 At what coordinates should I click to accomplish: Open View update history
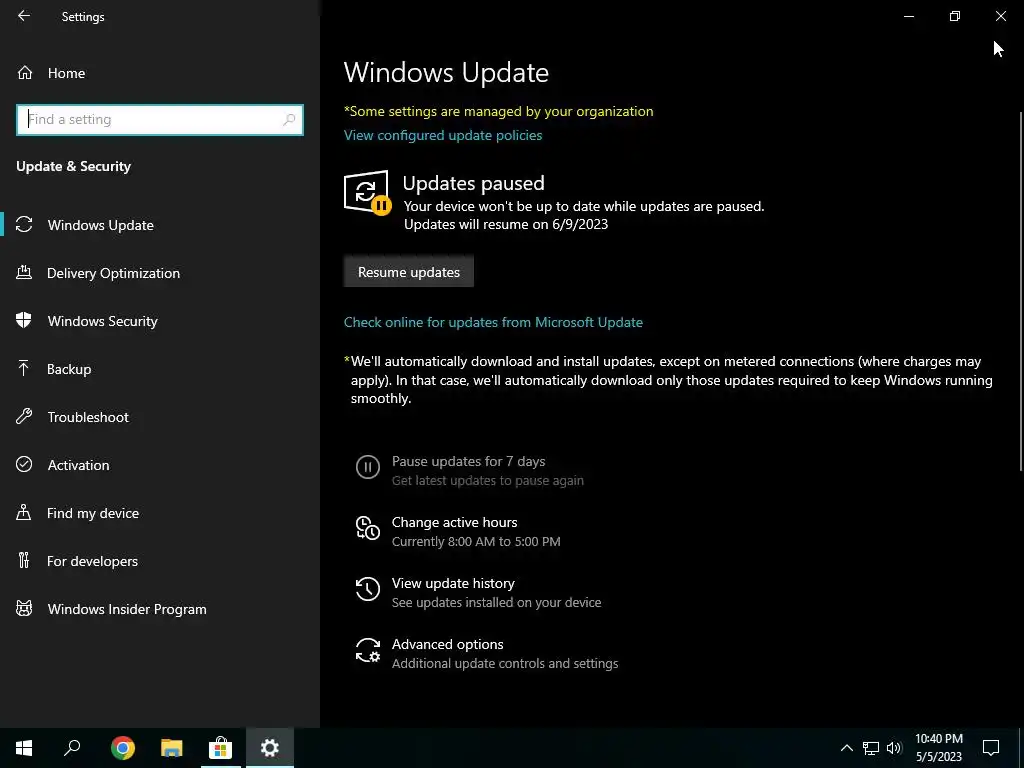click(x=453, y=583)
